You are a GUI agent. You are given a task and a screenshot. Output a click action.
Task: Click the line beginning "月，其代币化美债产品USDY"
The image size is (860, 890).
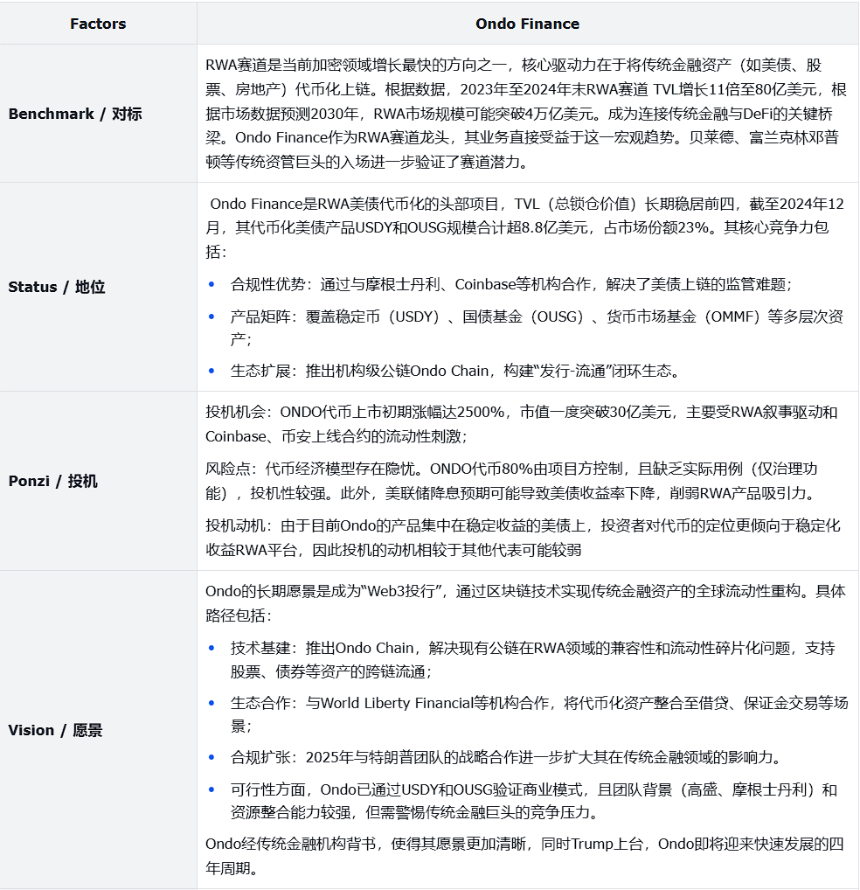[x=517, y=228]
